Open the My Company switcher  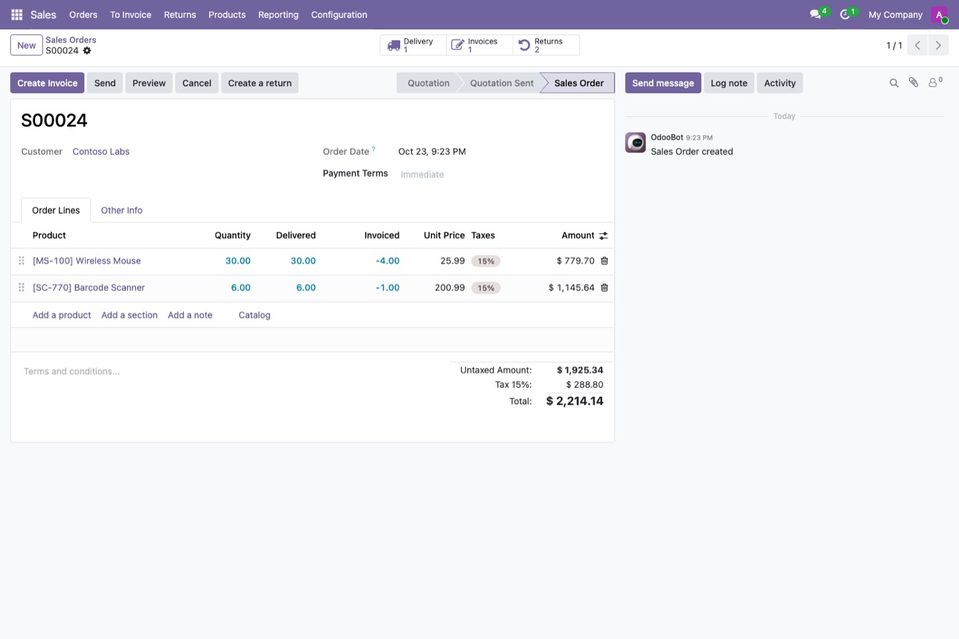(895, 15)
